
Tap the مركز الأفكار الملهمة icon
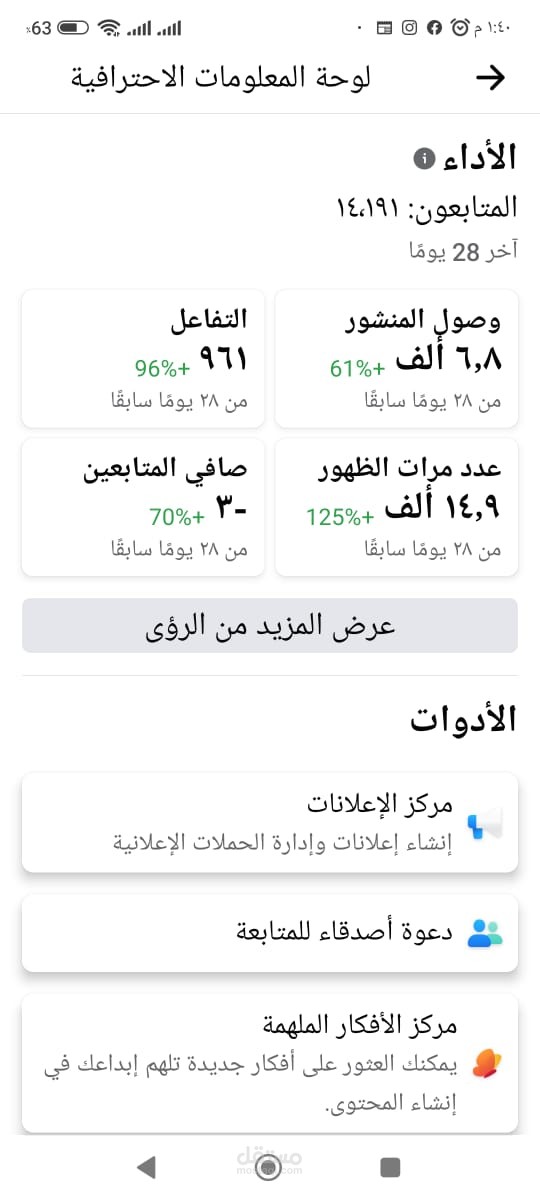point(485,1062)
